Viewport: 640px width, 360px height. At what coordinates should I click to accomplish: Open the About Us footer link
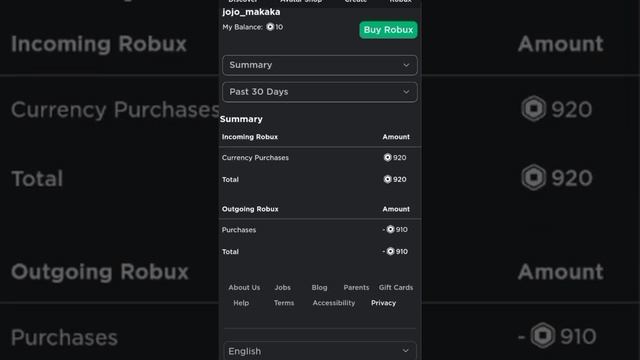point(244,287)
